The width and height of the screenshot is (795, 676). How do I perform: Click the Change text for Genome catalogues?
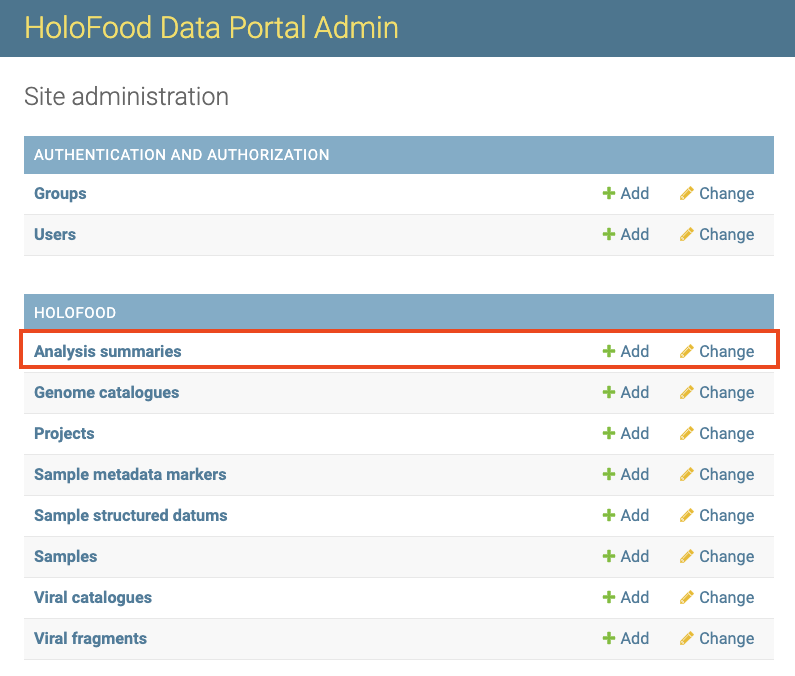(727, 393)
